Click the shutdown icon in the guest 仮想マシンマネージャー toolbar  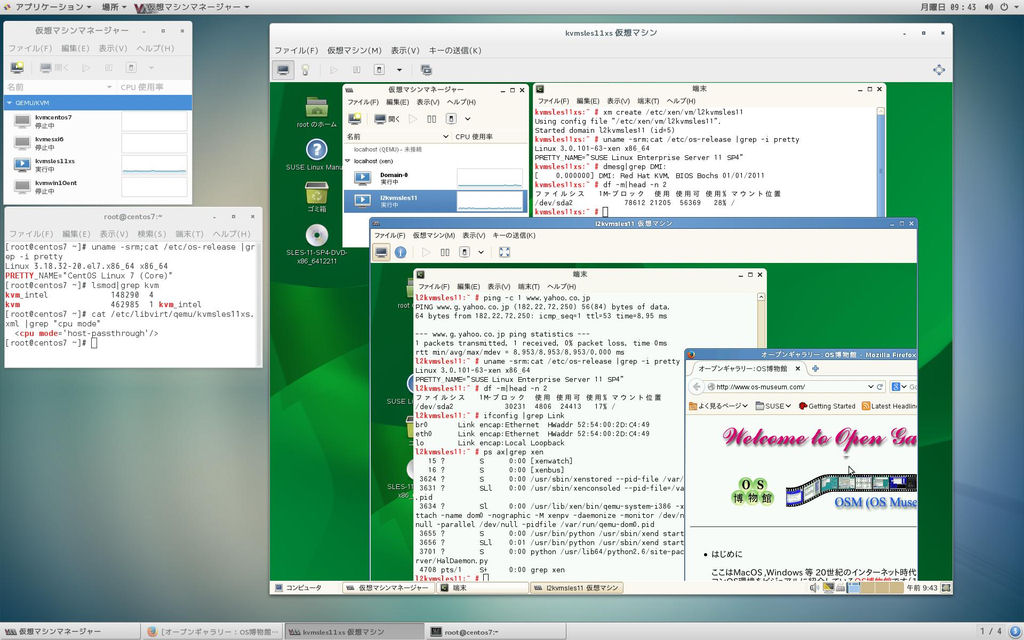pos(451,119)
